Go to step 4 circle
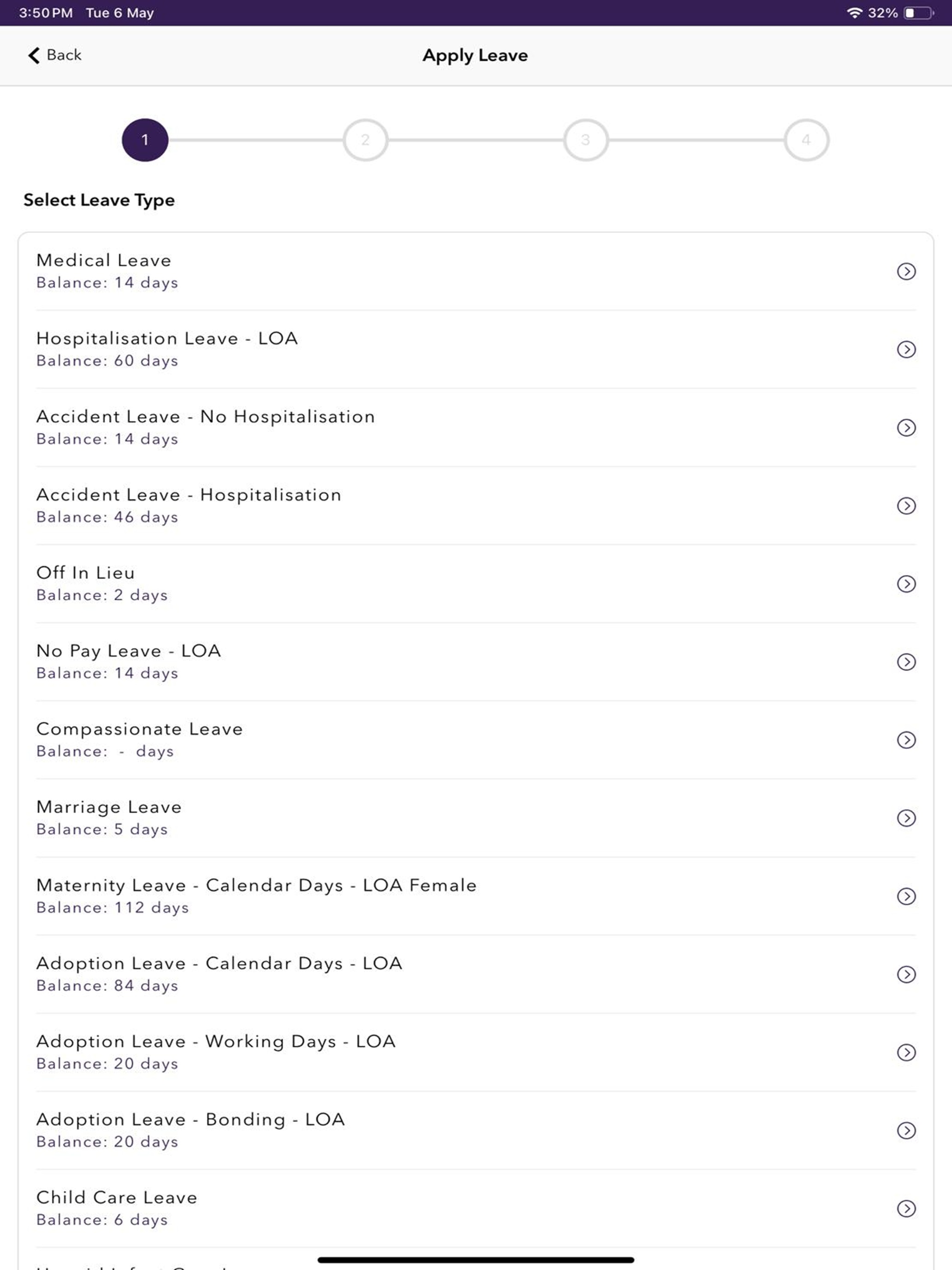Image resolution: width=952 pixels, height=1270 pixels. 806,140
